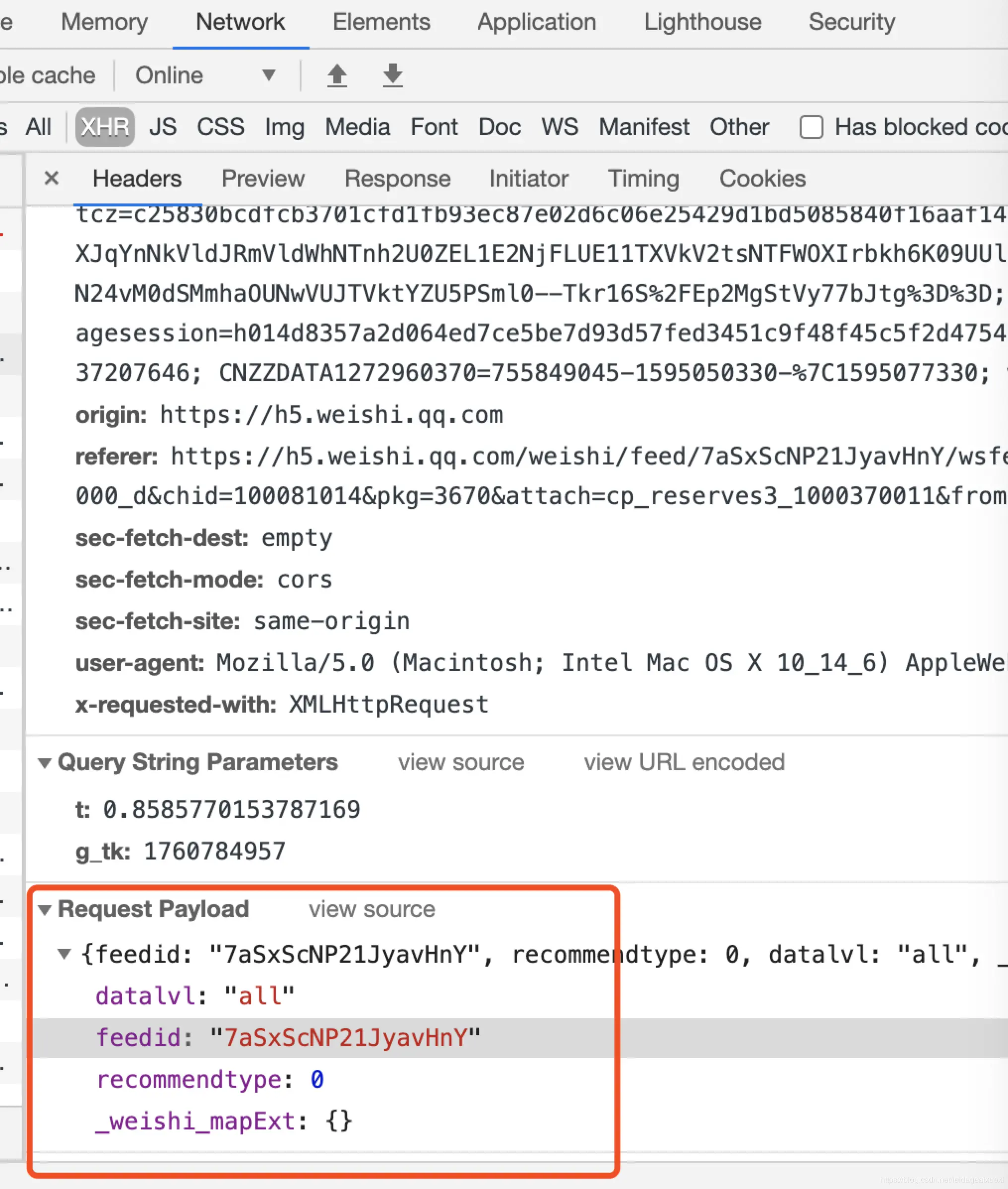Filter requests by JS type

[163, 127]
